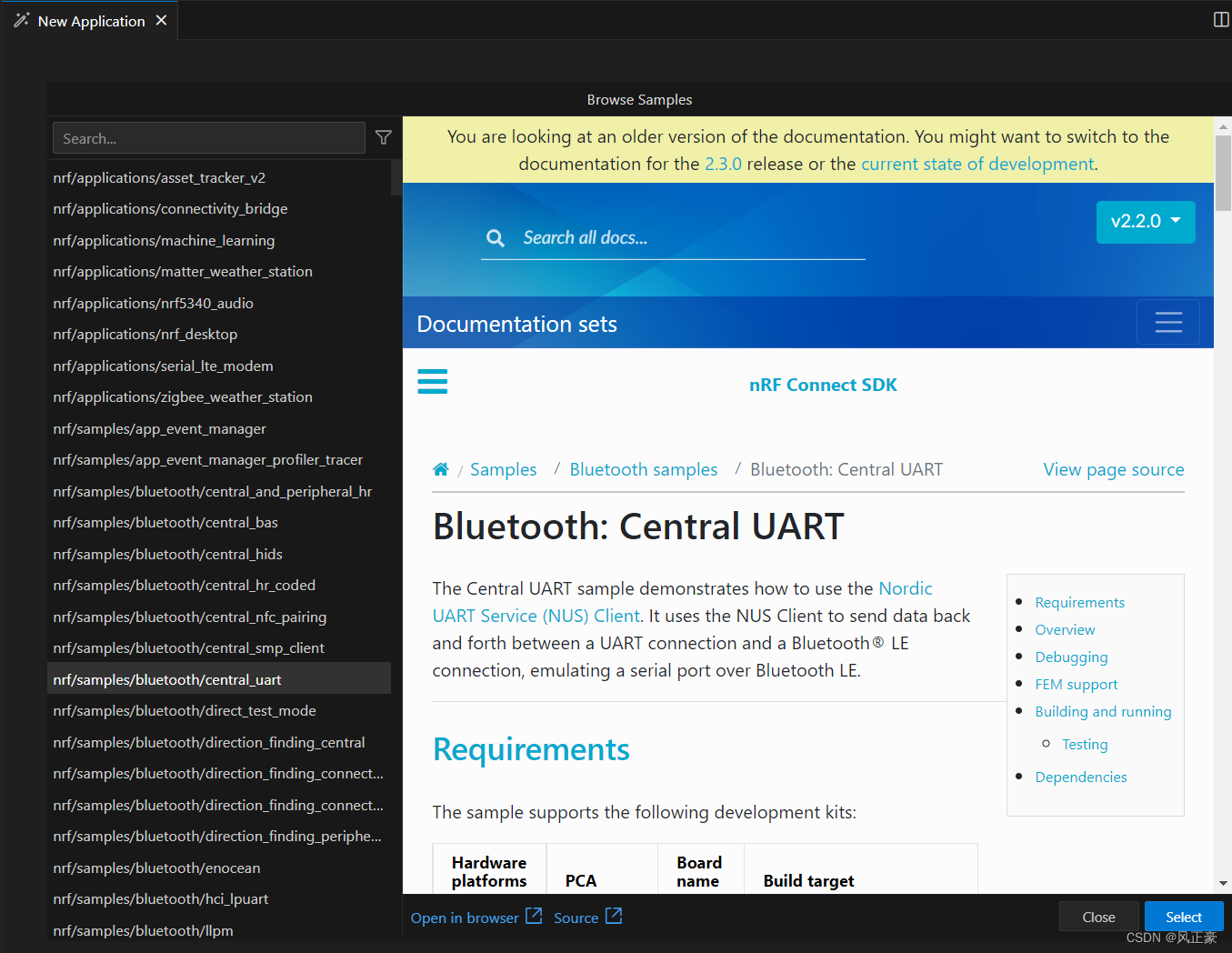
Task: Click the Select button
Action: coord(1184,917)
